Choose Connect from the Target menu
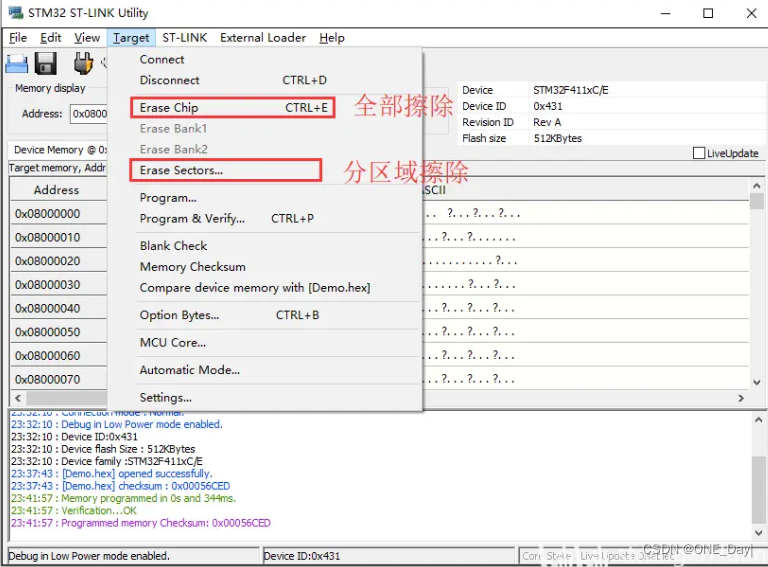Viewport: 768px width, 567px height. tap(264, 59)
